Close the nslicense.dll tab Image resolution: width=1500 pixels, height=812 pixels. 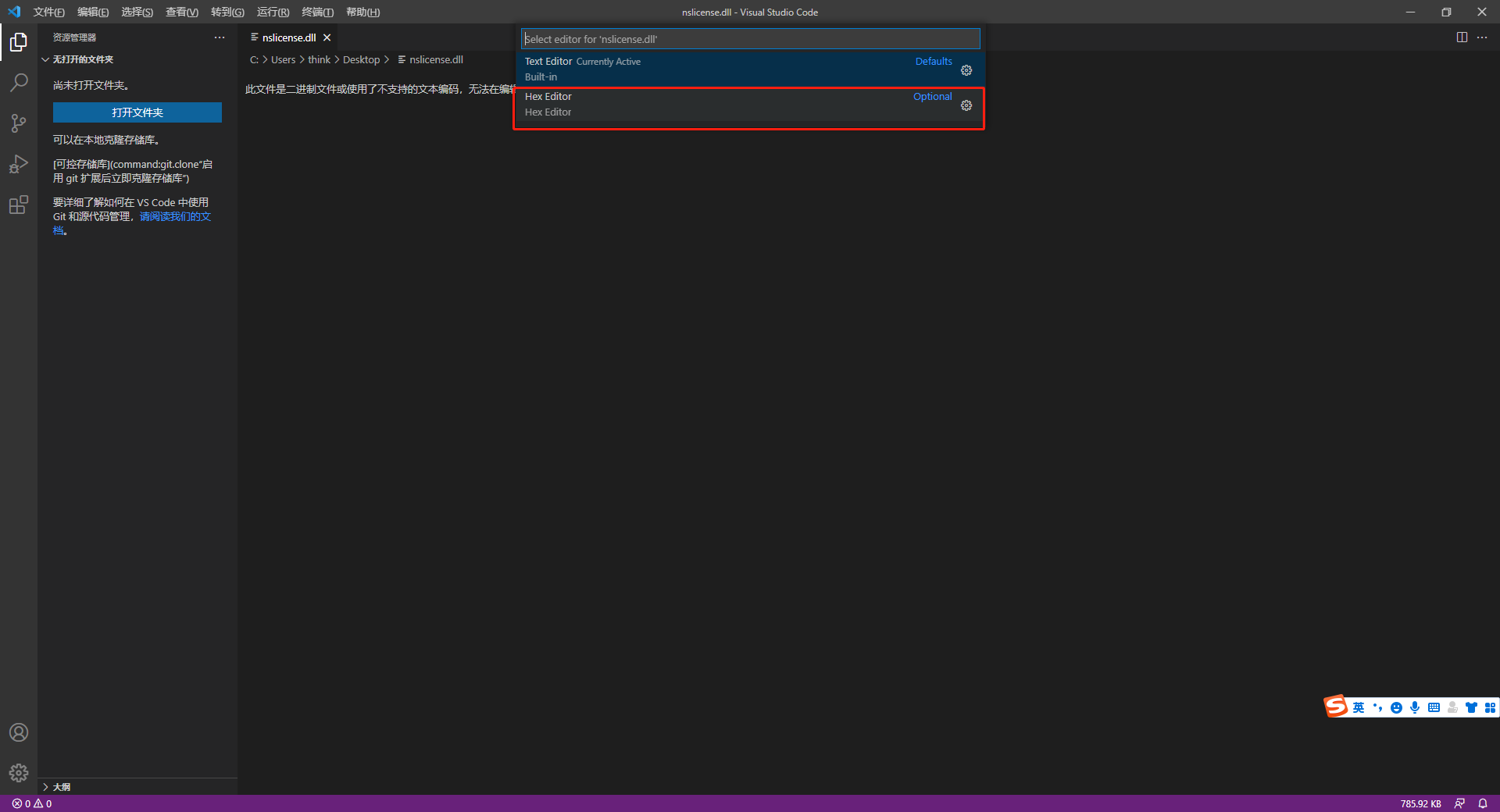[x=327, y=37]
